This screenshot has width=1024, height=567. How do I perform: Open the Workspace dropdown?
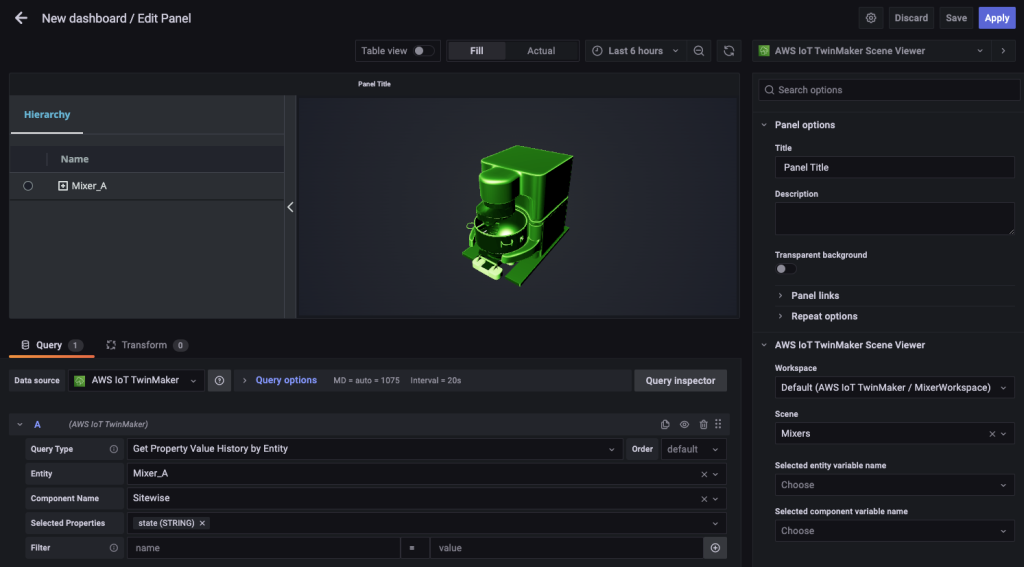tap(894, 388)
